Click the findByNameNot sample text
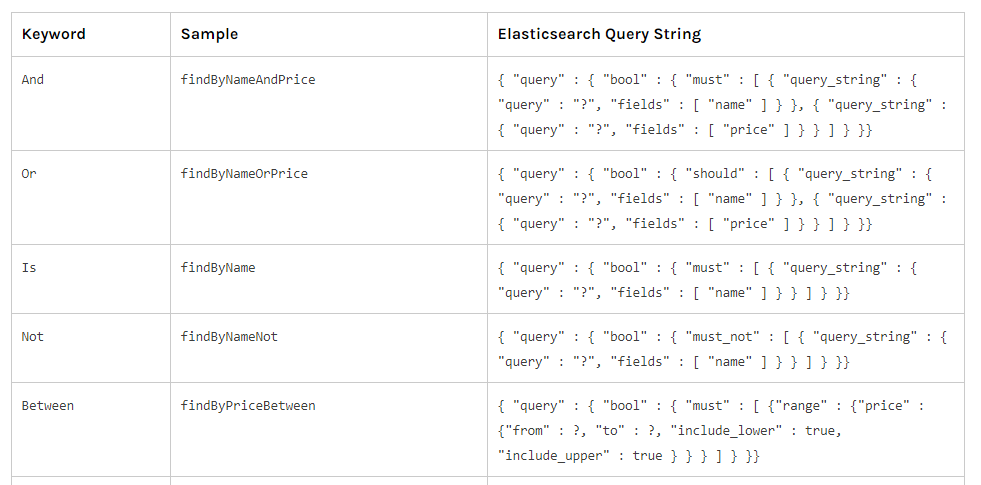981x485 pixels. tap(229, 337)
